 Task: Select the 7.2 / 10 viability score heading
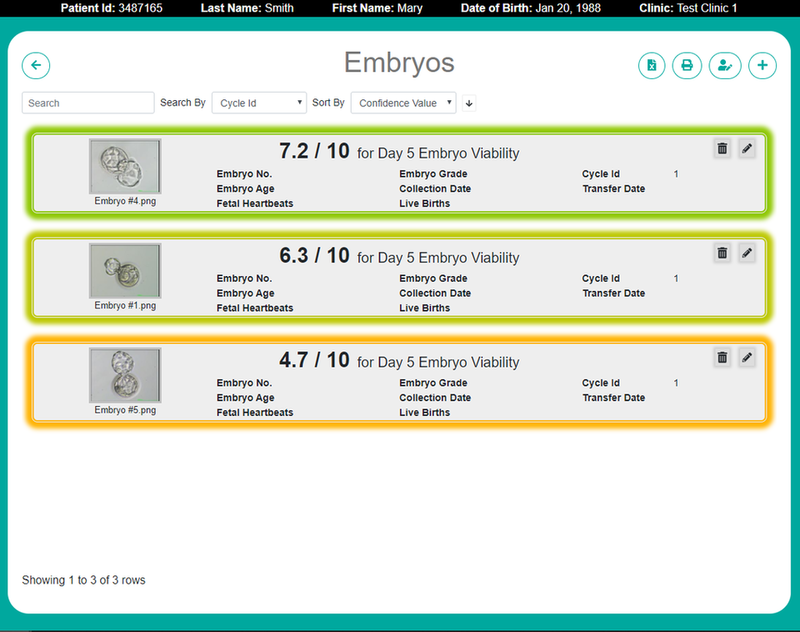(x=314, y=151)
